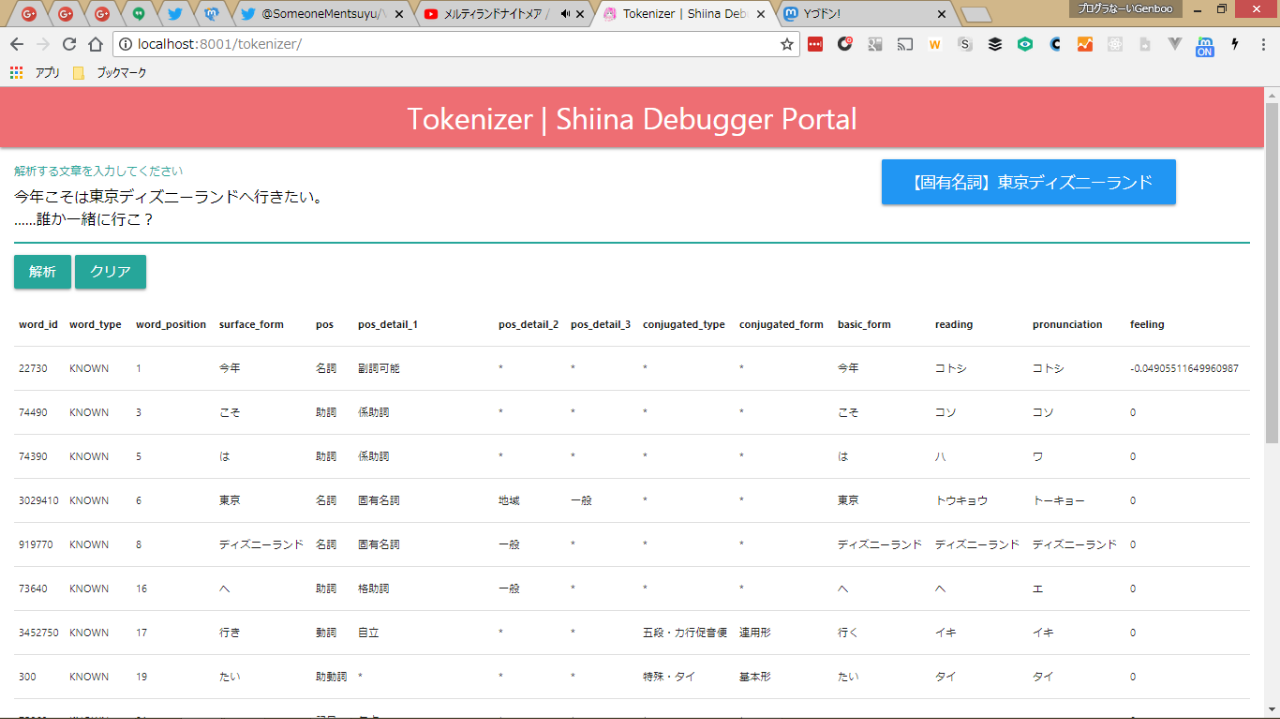The width and height of the screenshot is (1280, 719).
Task: Click the browser back arrow
Action: click(x=17, y=45)
